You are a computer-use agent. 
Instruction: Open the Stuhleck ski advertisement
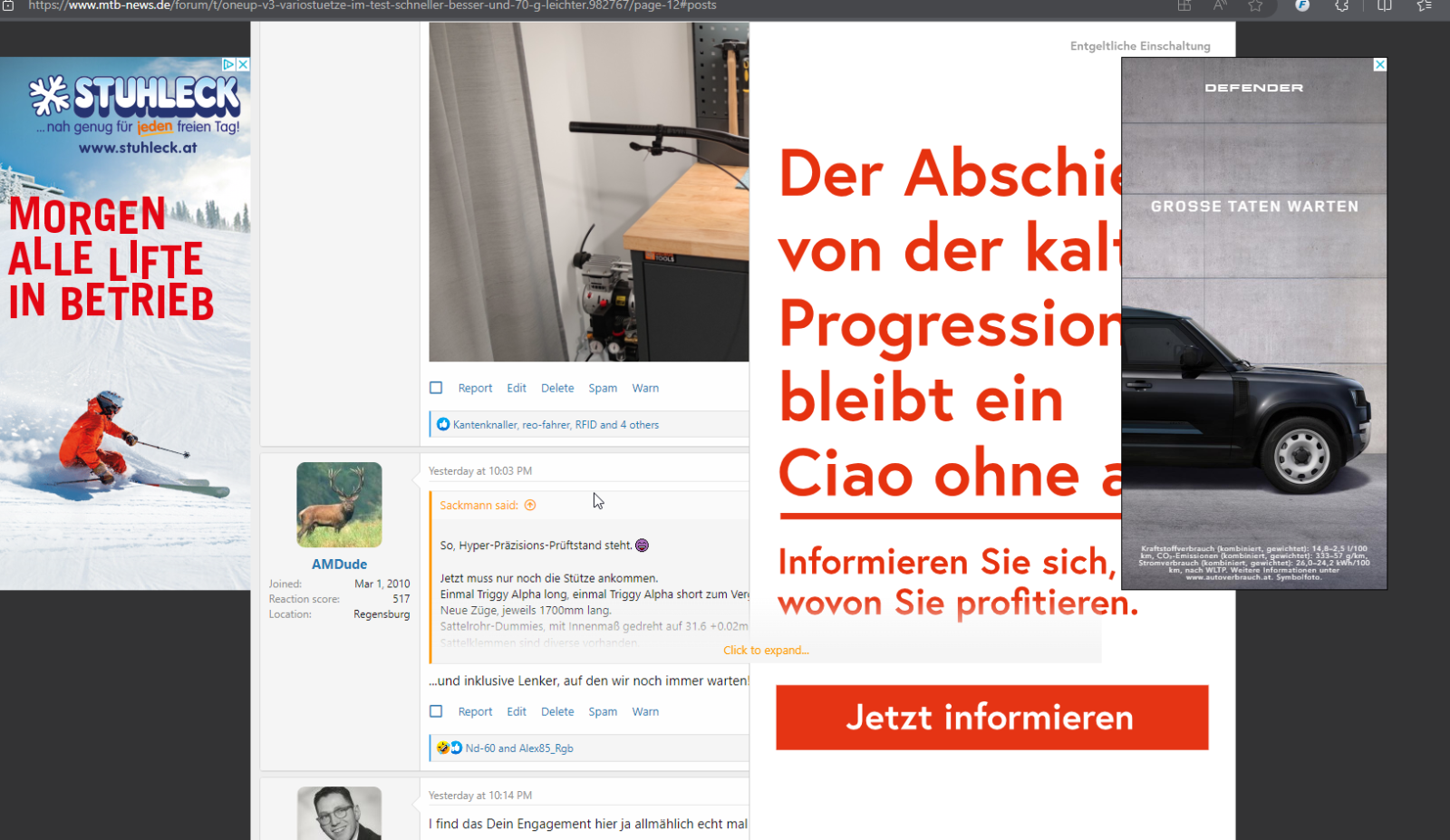point(125,323)
